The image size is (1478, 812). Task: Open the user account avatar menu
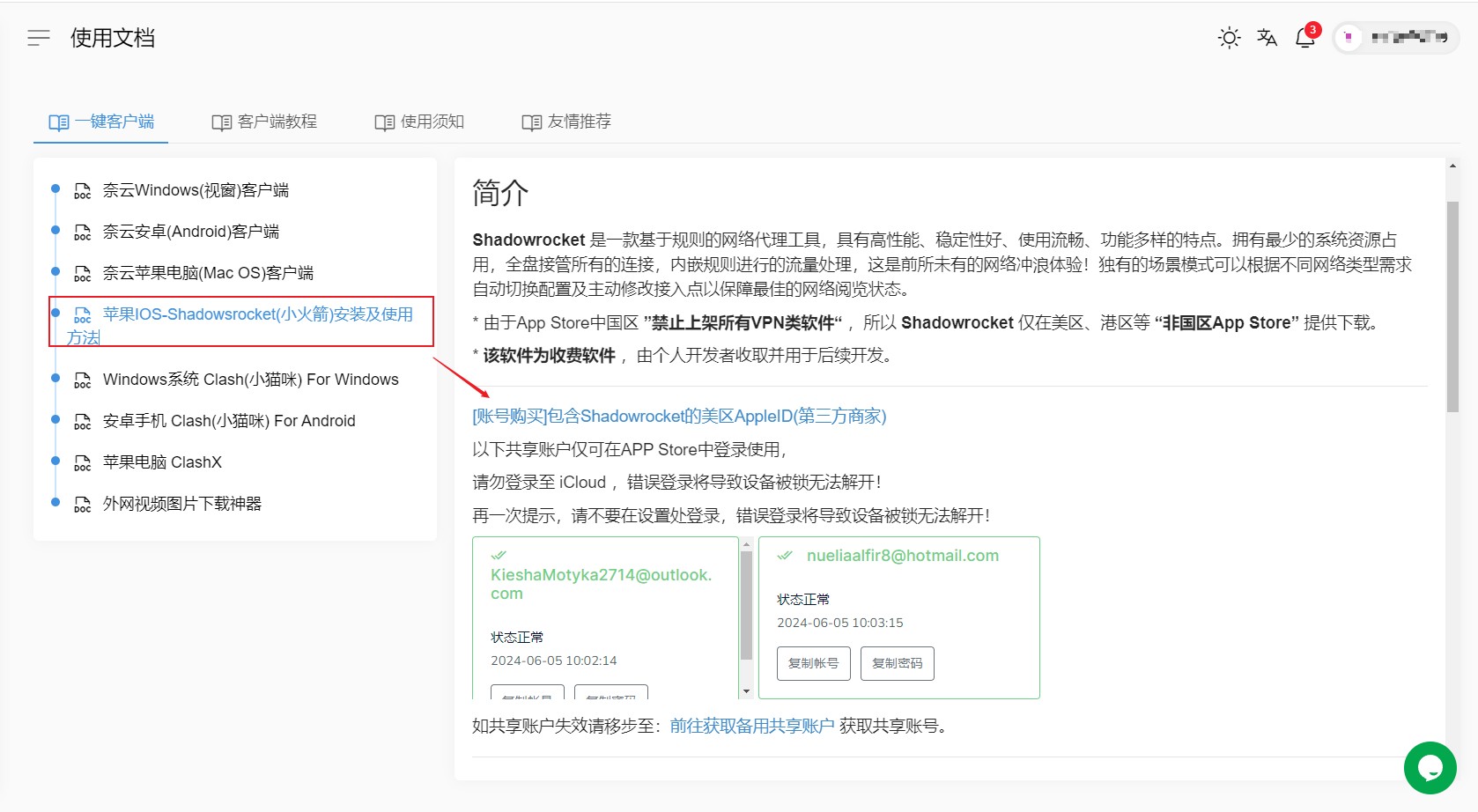tap(1396, 38)
